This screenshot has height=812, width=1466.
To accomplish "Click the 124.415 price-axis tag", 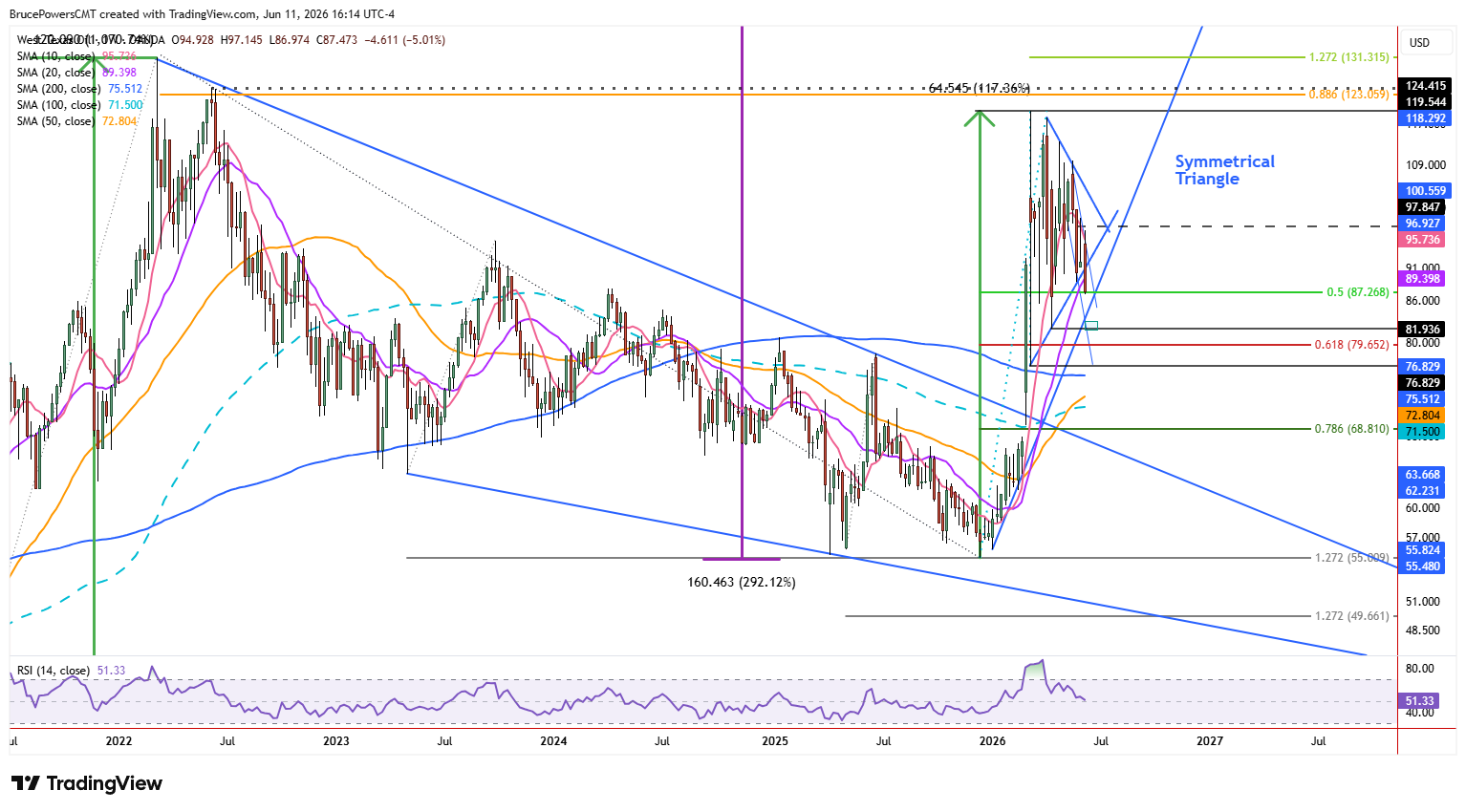I will click(1425, 86).
